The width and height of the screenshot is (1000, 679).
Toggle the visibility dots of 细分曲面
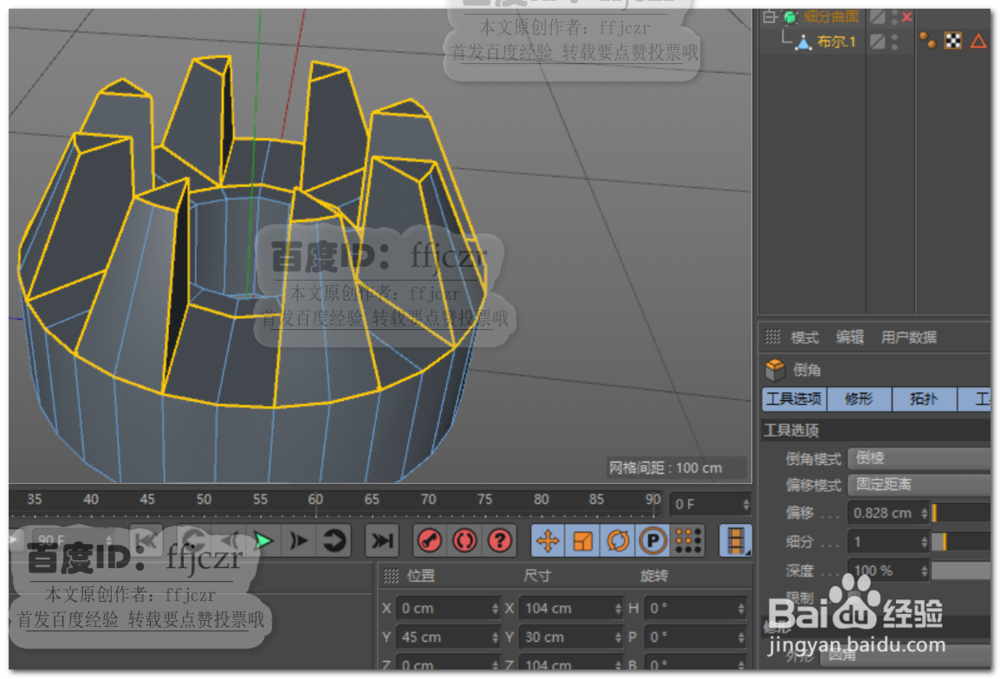click(x=895, y=17)
